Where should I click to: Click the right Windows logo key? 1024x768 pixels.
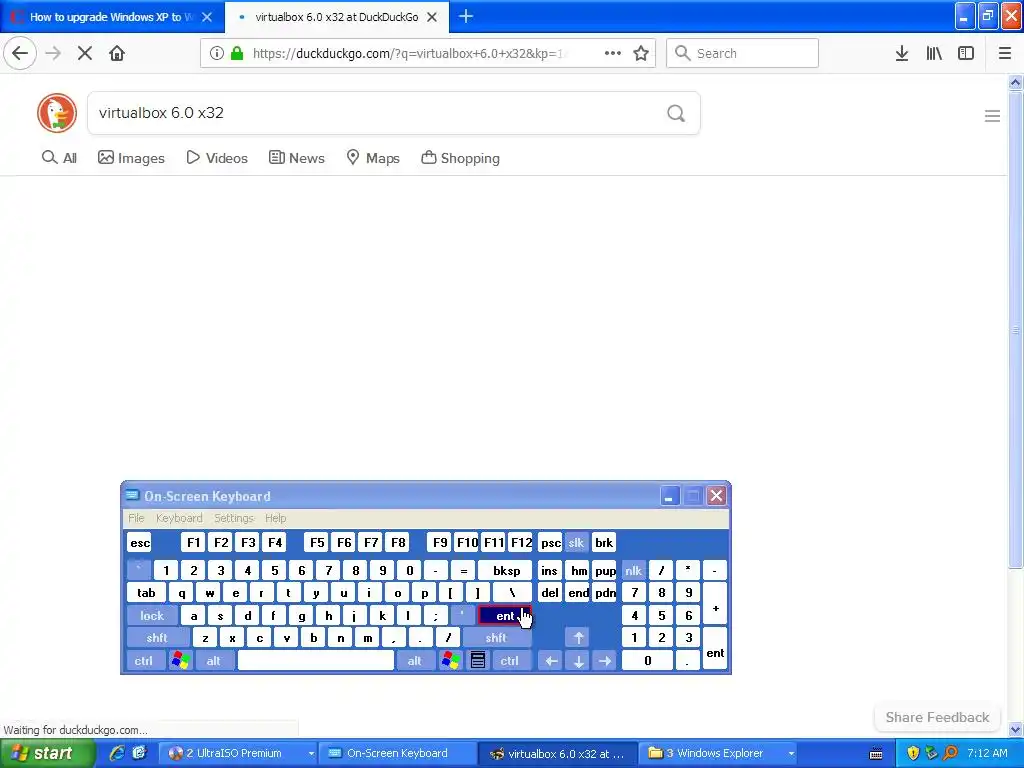451,660
